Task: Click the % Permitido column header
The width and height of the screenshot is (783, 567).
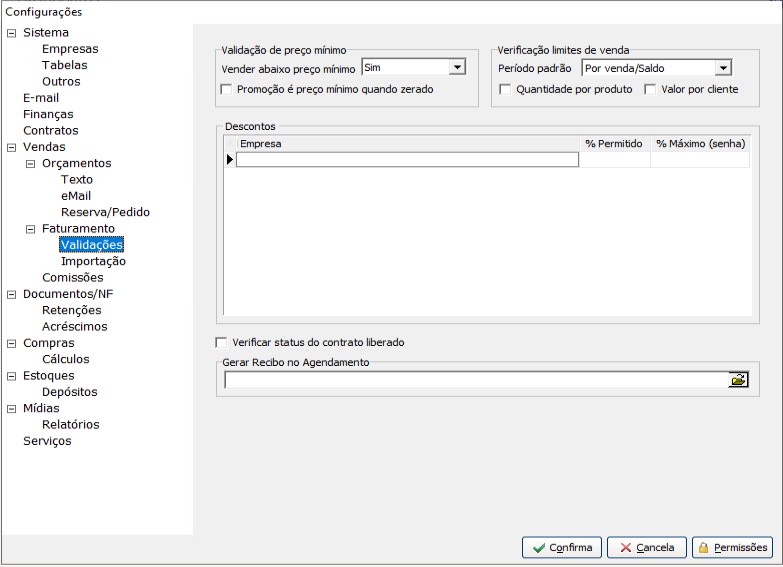Action: (x=615, y=144)
